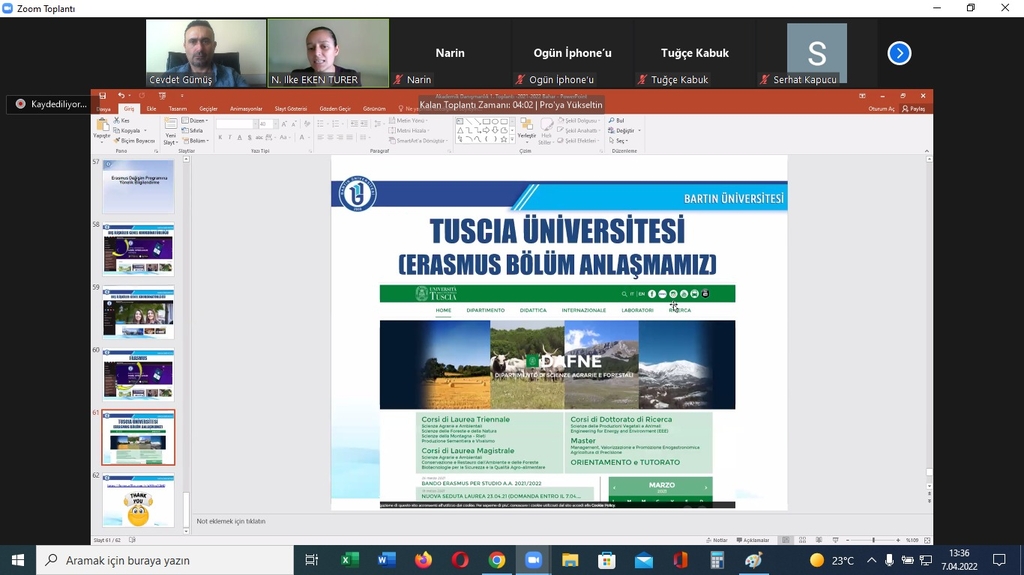Cut selection using Kes
Image resolution: width=1024 pixels, height=575 pixels.
point(122,120)
